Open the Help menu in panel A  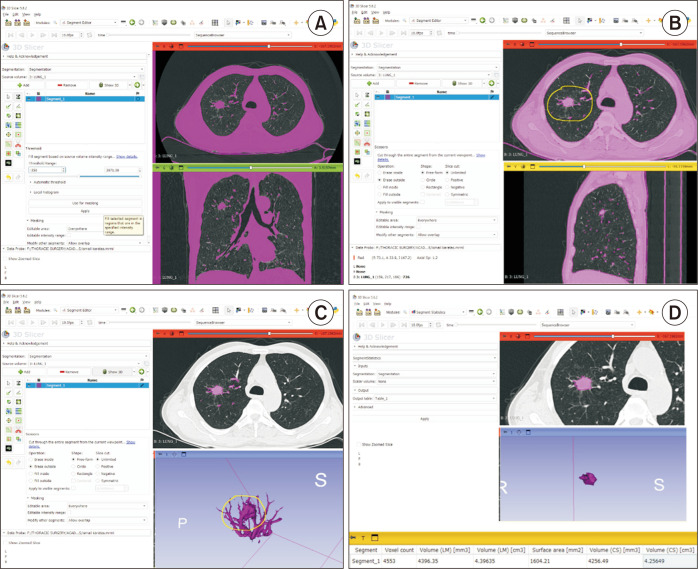37,12
